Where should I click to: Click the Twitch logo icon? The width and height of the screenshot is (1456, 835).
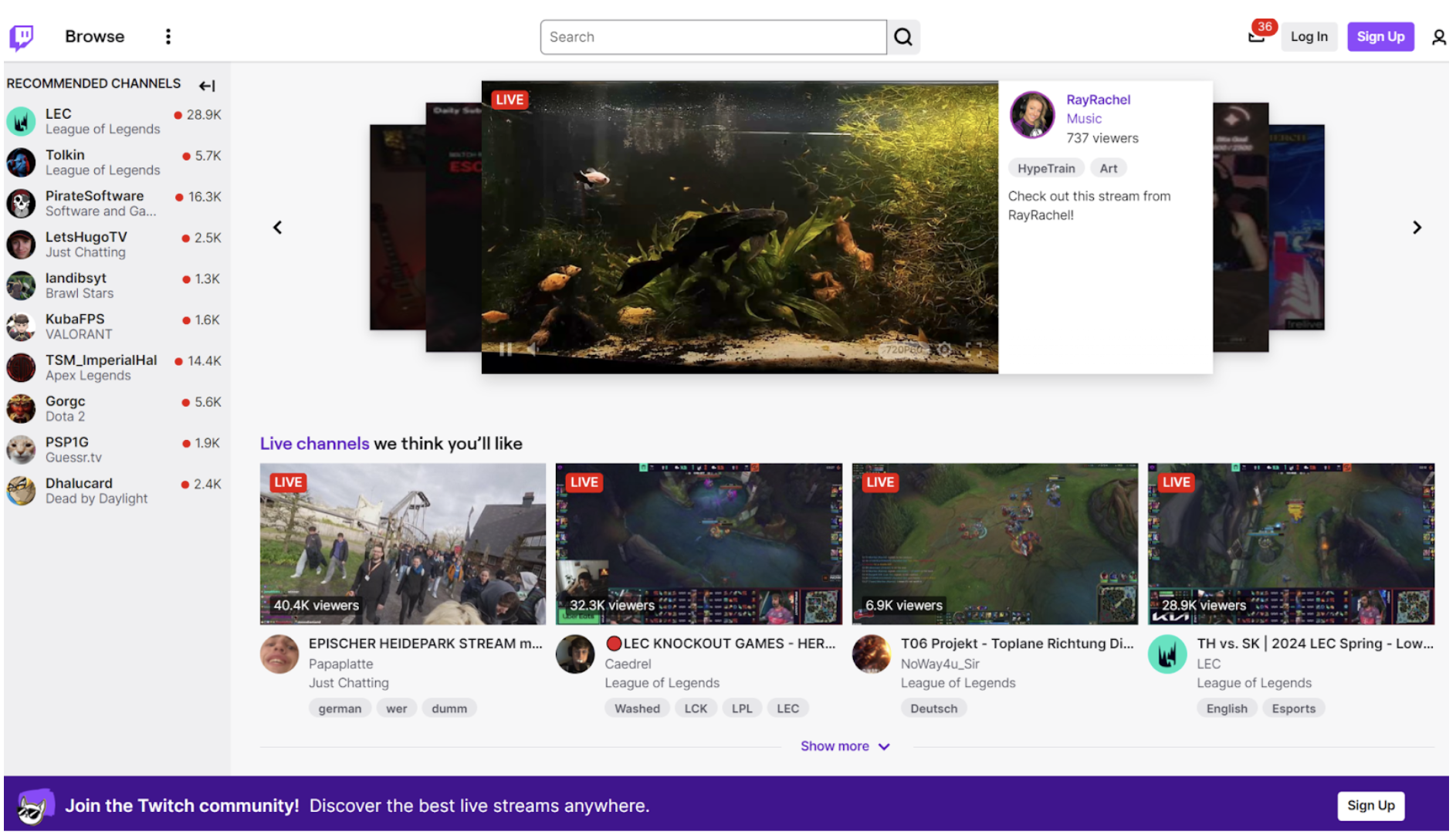[x=21, y=36]
